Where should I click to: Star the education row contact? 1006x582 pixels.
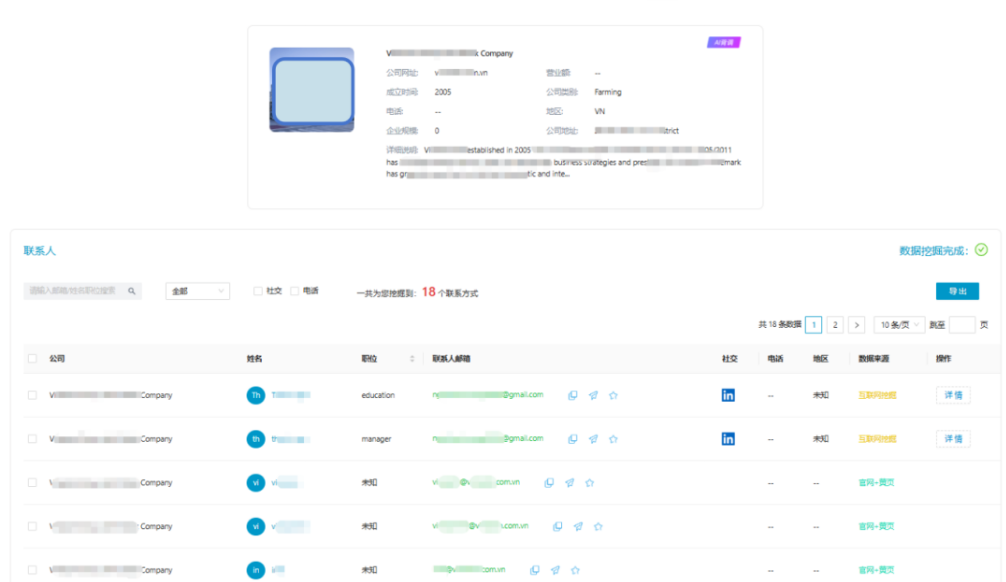[x=613, y=395]
